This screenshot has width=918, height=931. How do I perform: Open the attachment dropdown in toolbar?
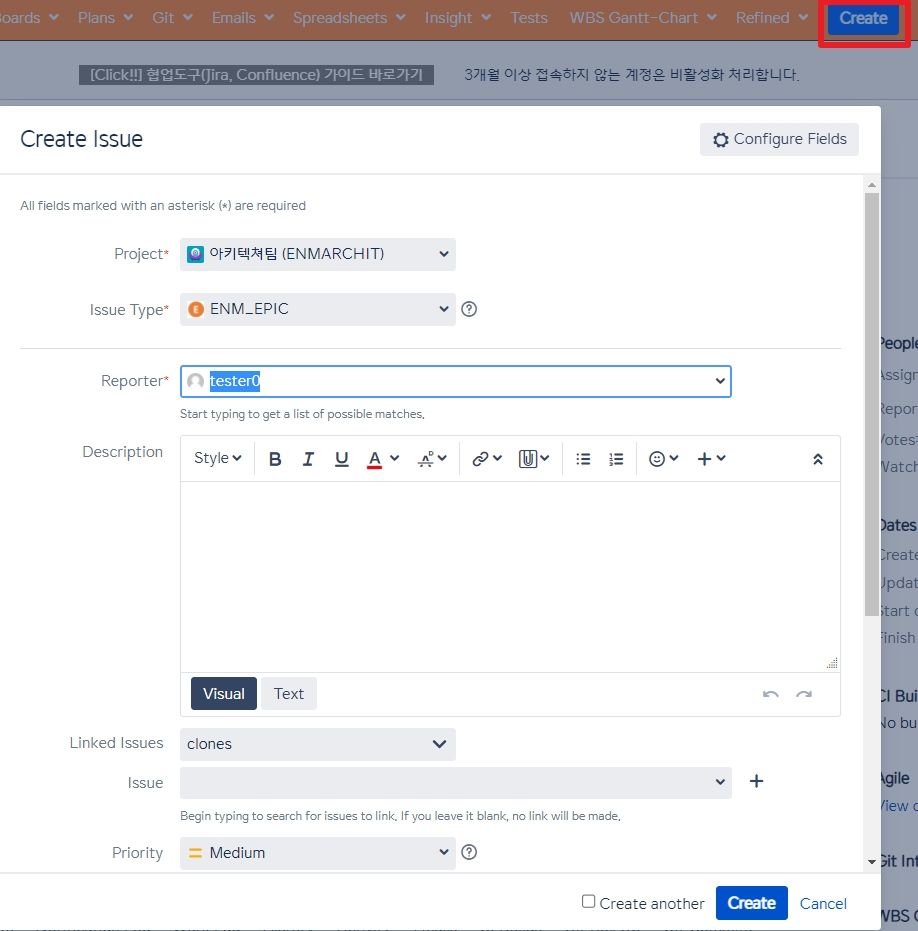pos(534,458)
